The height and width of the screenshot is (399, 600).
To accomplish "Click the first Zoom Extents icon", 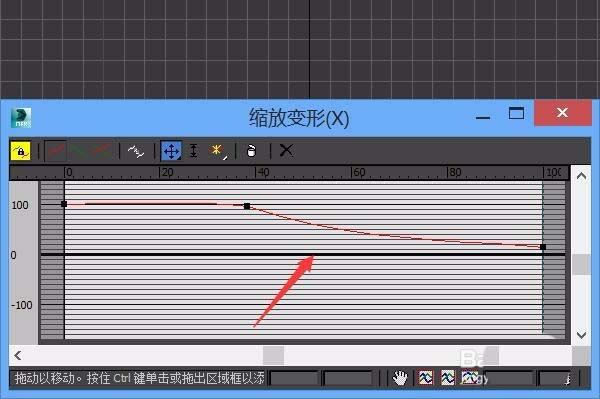I will pos(426,378).
